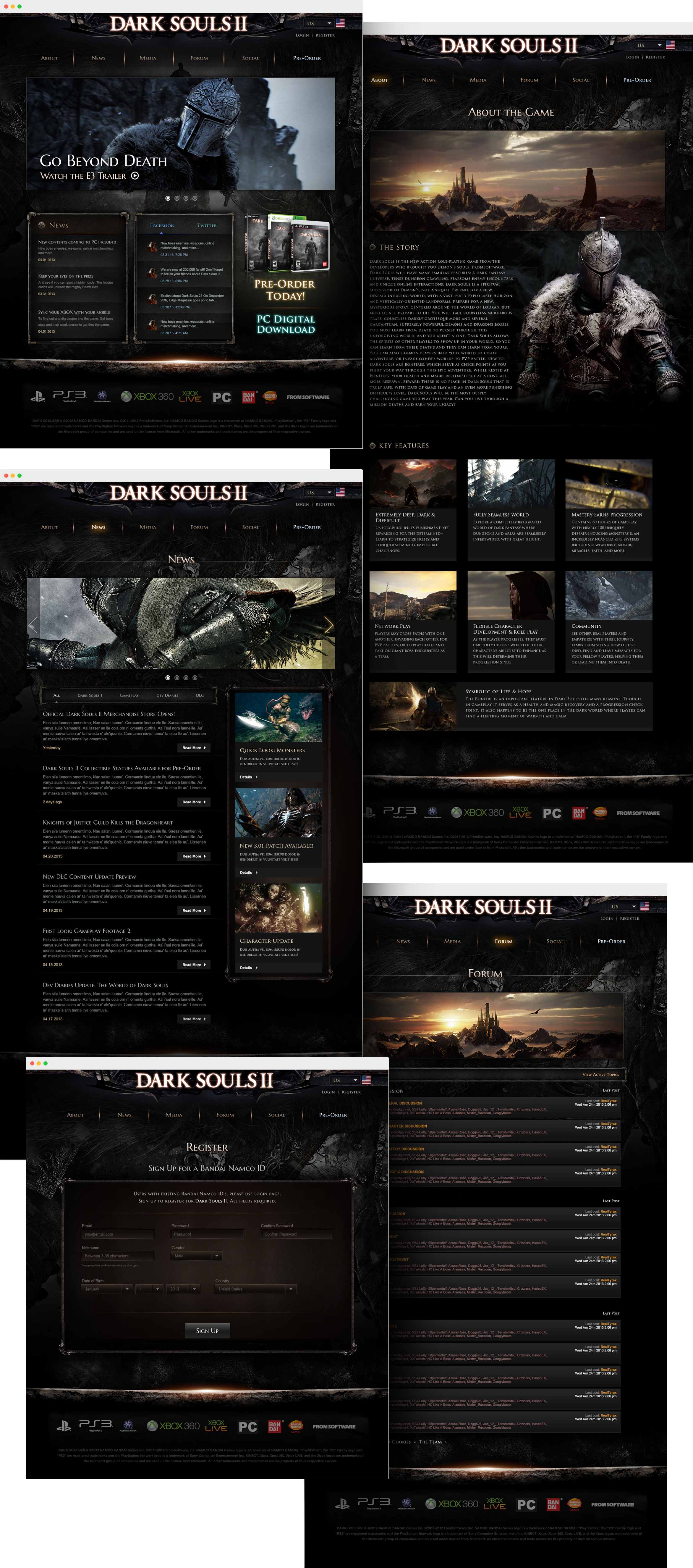Click the From Software logo in the home page footer

[308, 397]
